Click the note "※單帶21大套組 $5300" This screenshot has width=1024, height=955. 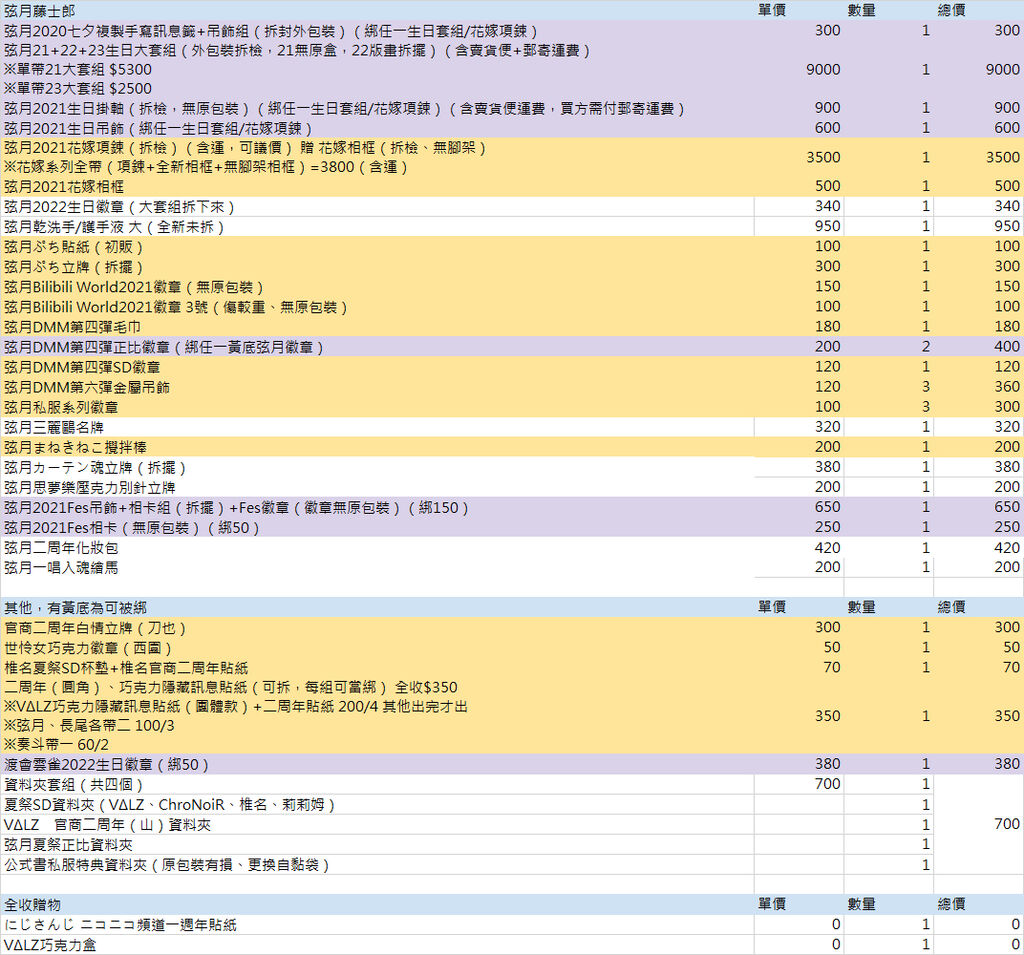click(x=78, y=69)
